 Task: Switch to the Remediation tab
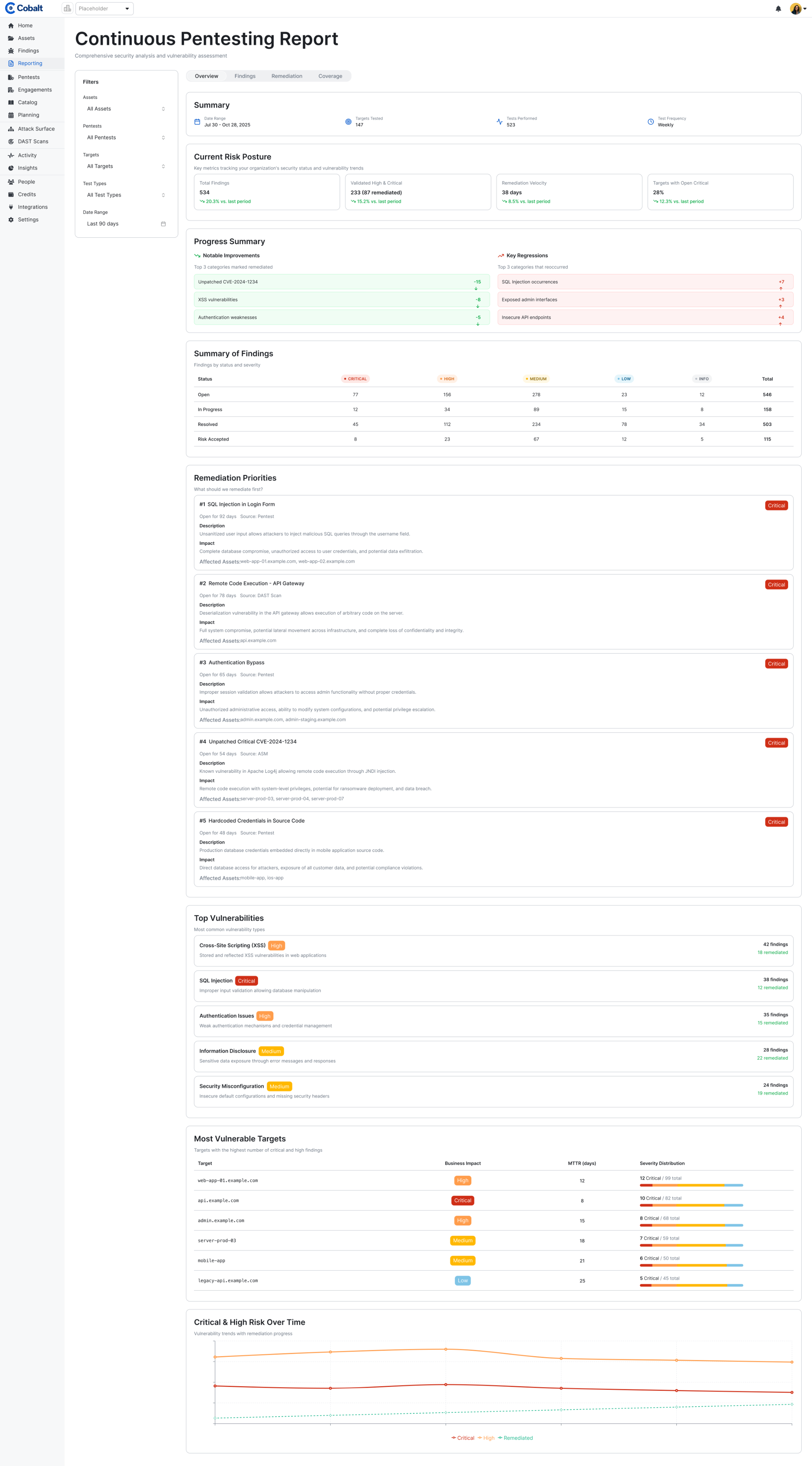[x=287, y=76]
